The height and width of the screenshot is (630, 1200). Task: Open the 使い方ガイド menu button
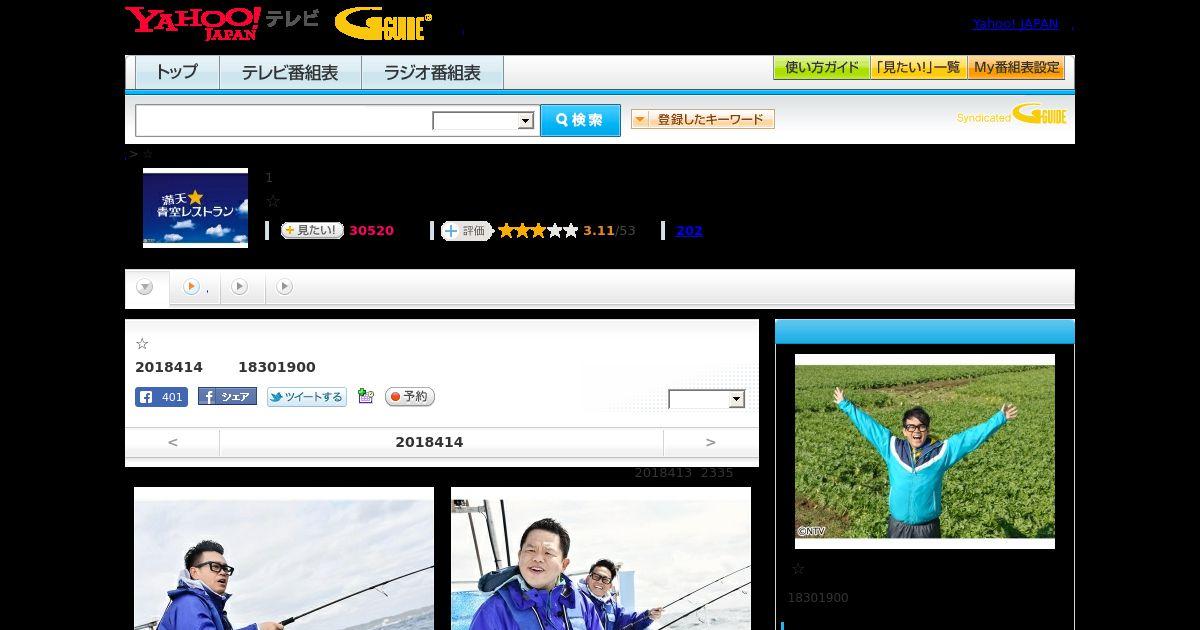click(x=821, y=68)
